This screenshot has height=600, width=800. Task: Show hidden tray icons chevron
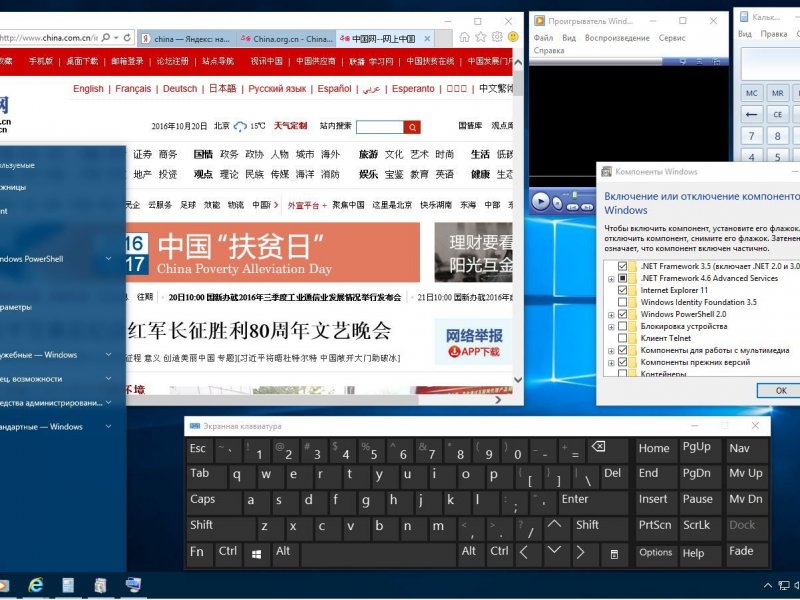767,585
